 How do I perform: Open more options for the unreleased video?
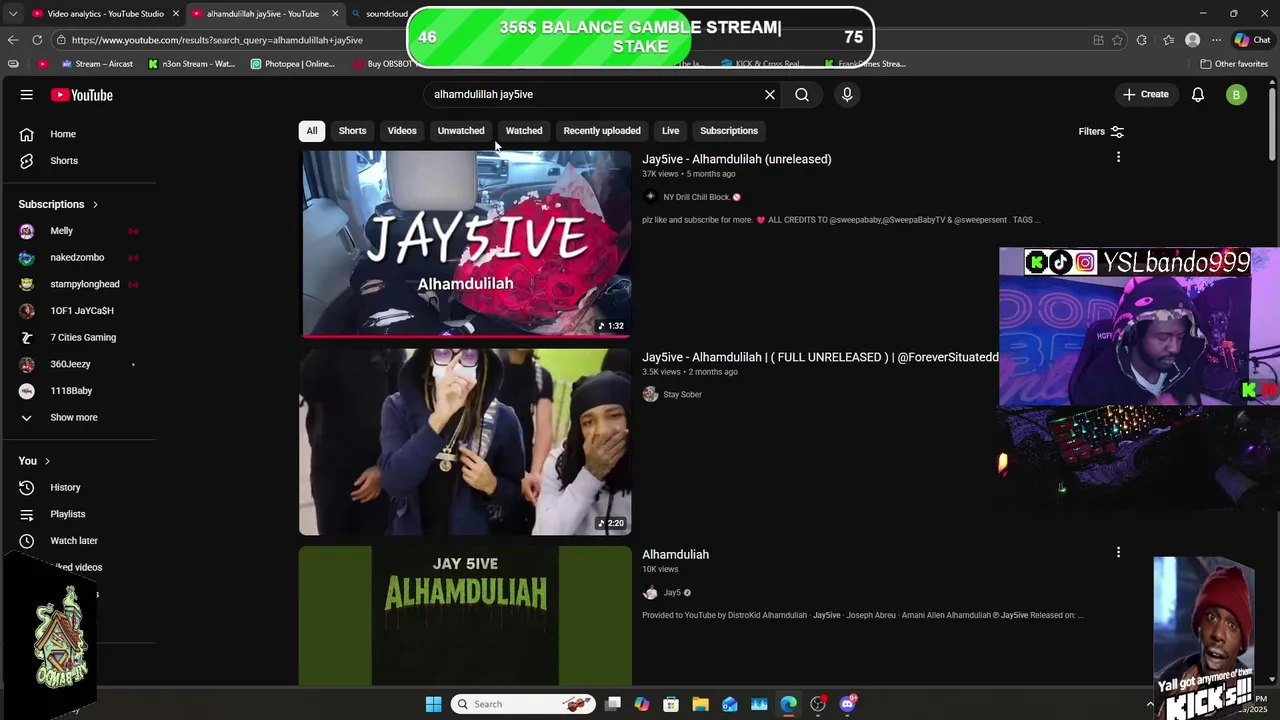pyautogui.click(x=1118, y=157)
